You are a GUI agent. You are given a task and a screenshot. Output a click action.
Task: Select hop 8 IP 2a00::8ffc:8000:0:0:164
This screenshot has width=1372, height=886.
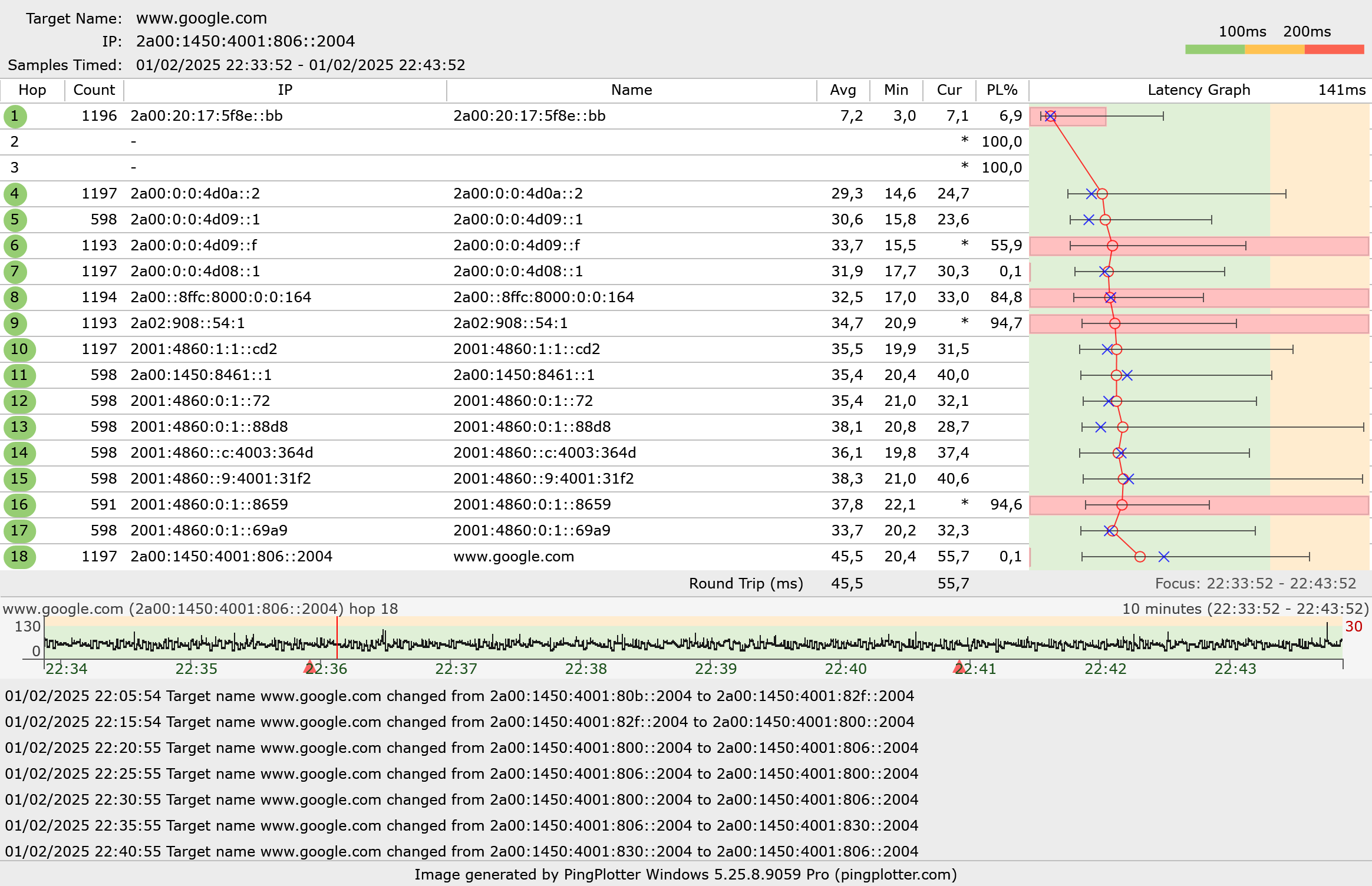coord(220,297)
